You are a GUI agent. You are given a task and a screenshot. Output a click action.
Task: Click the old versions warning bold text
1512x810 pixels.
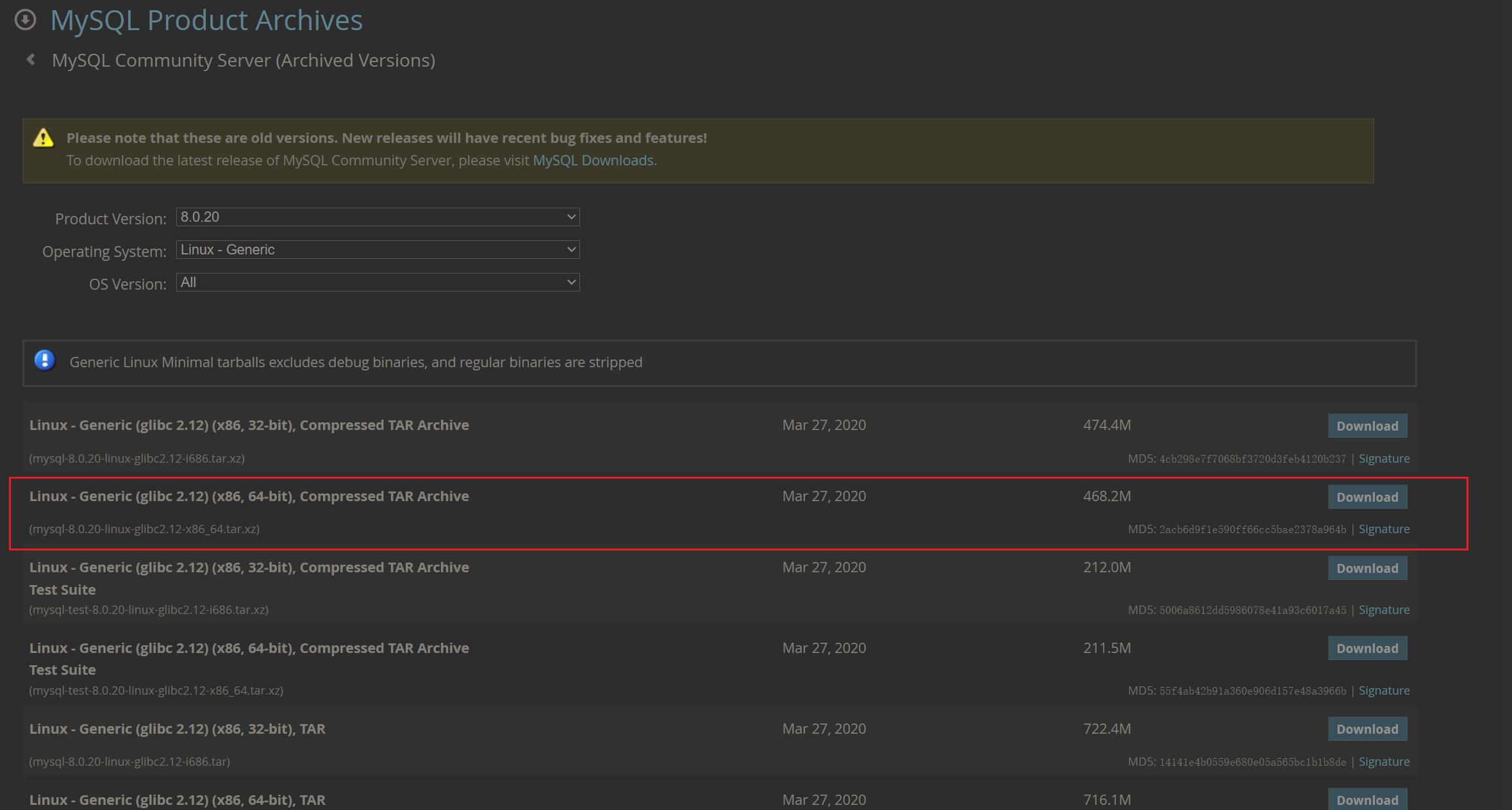click(386, 138)
